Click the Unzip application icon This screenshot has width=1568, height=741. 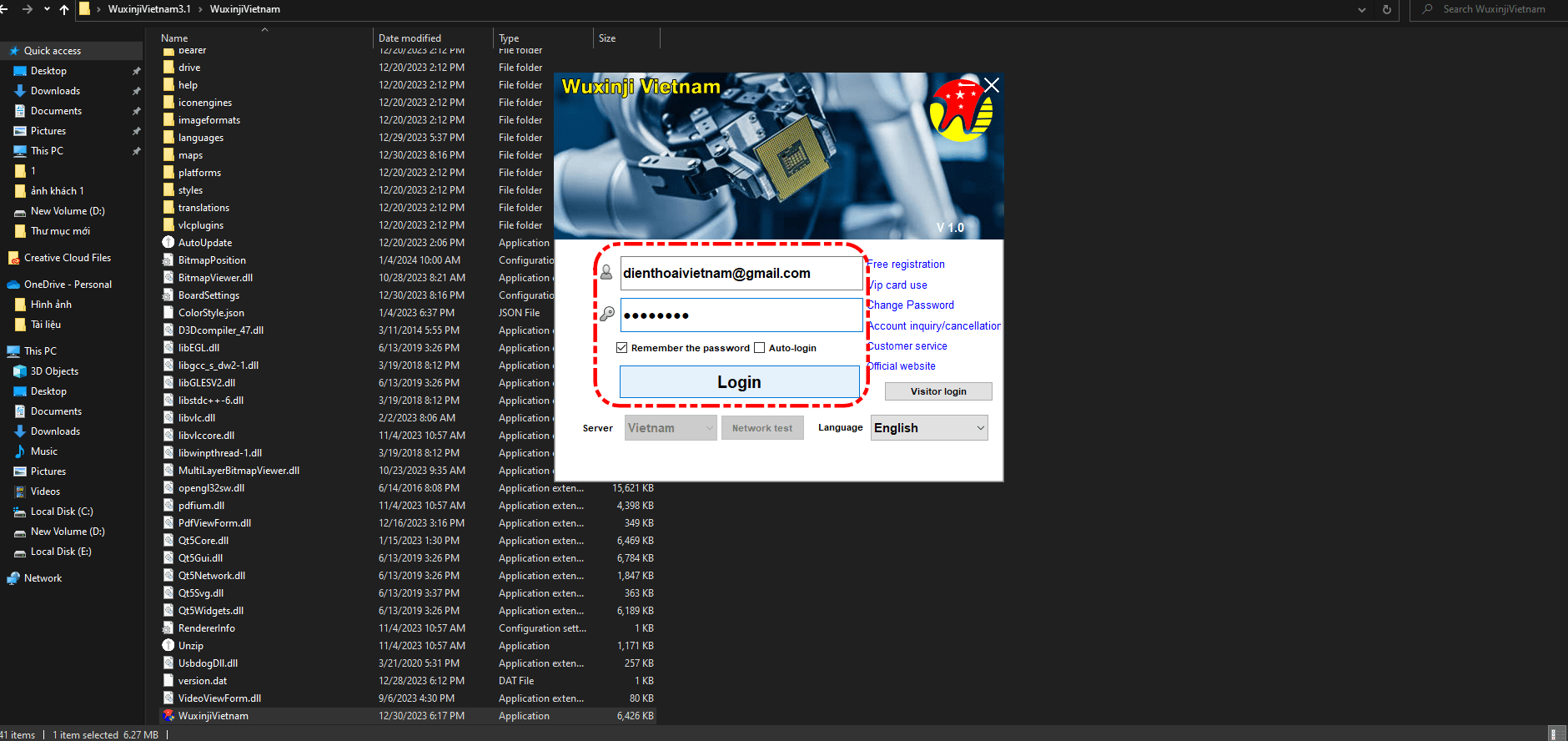point(168,646)
